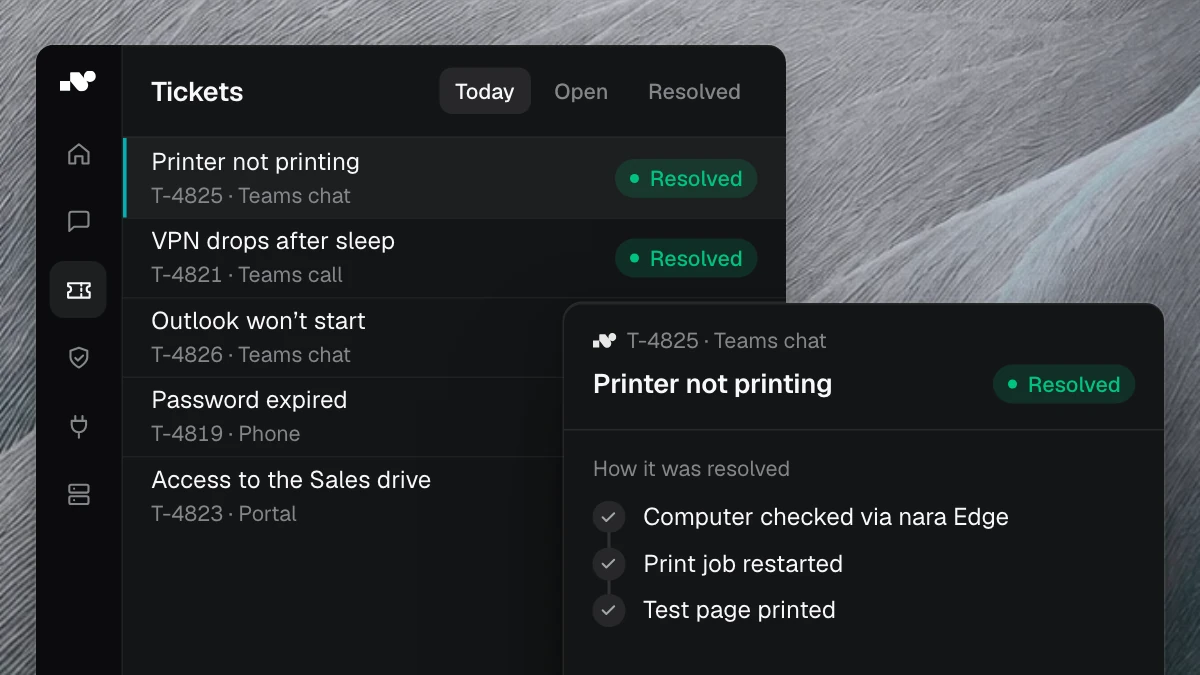
Task: Click the T-4821 · Teams call label
Action: [x=247, y=275]
